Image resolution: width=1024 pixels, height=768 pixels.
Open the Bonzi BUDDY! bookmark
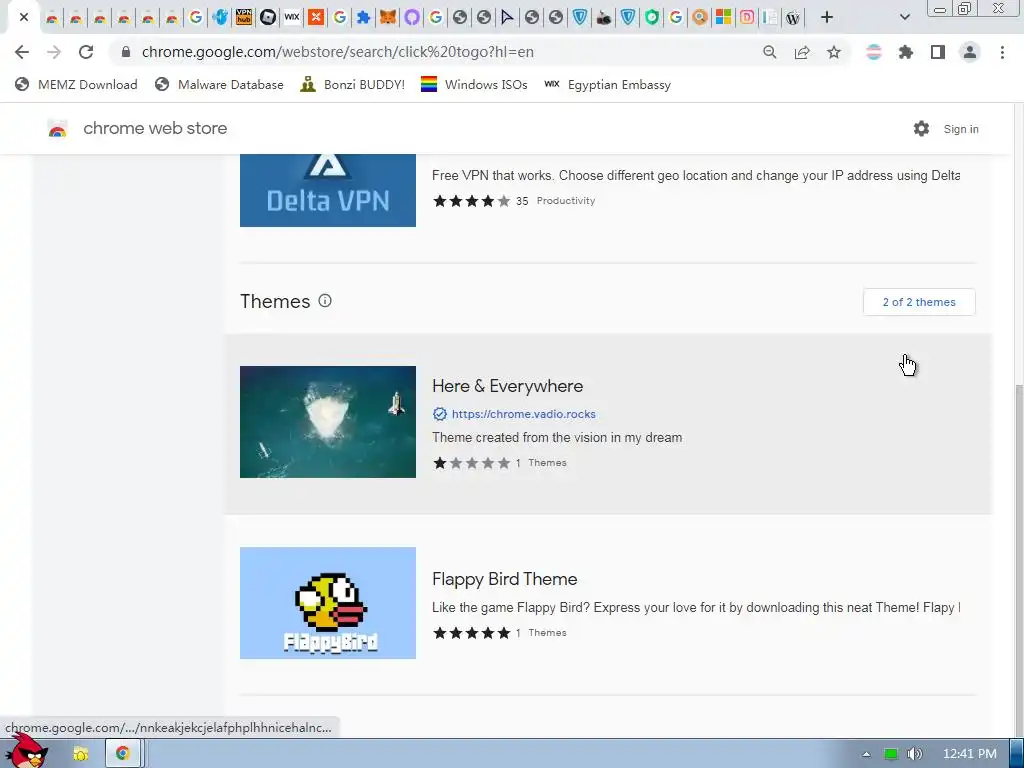click(353, 85)
